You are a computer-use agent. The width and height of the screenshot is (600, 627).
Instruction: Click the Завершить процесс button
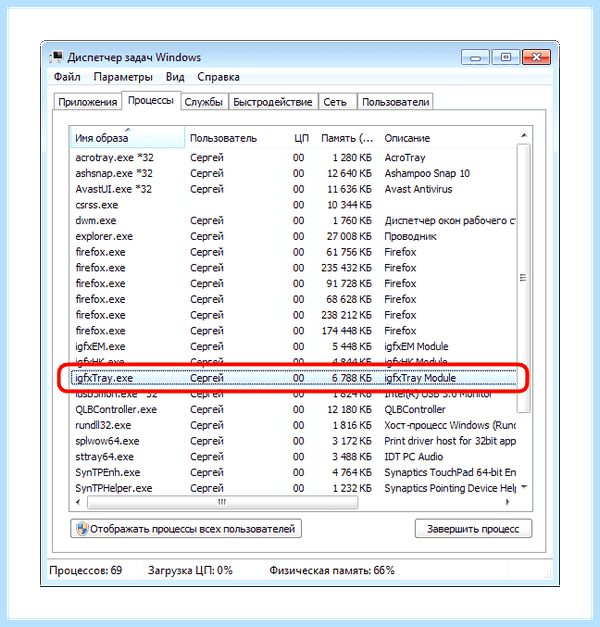473,529
